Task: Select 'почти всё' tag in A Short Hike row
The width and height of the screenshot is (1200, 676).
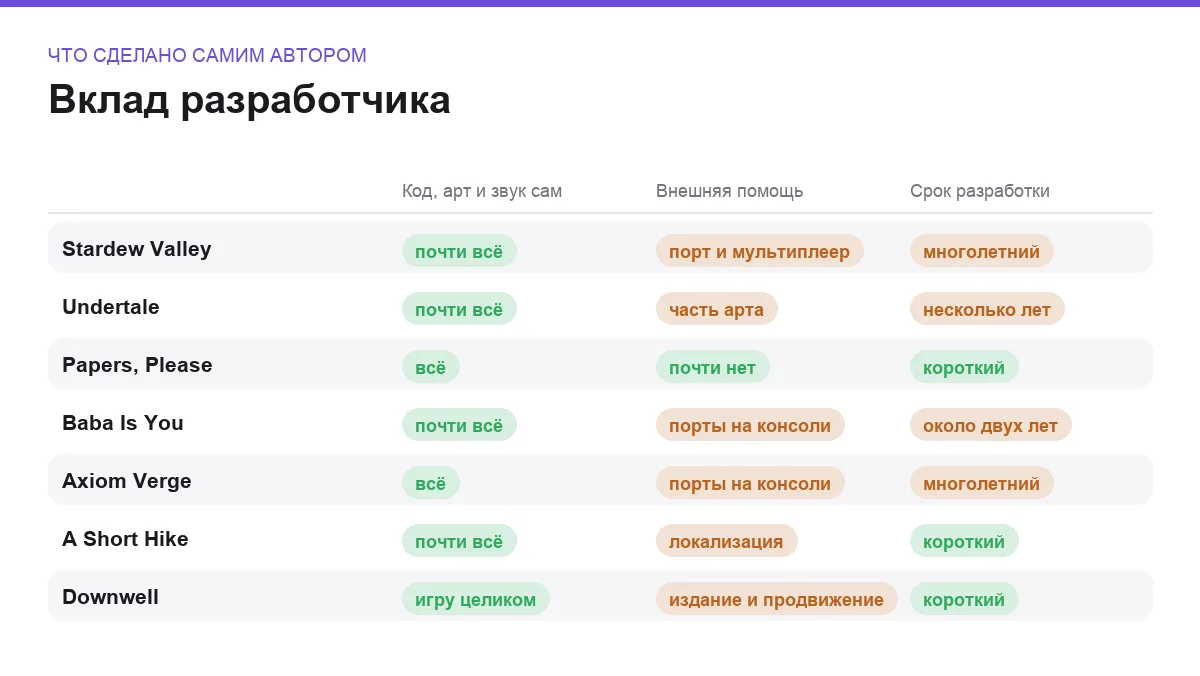Action: (459, 541)
